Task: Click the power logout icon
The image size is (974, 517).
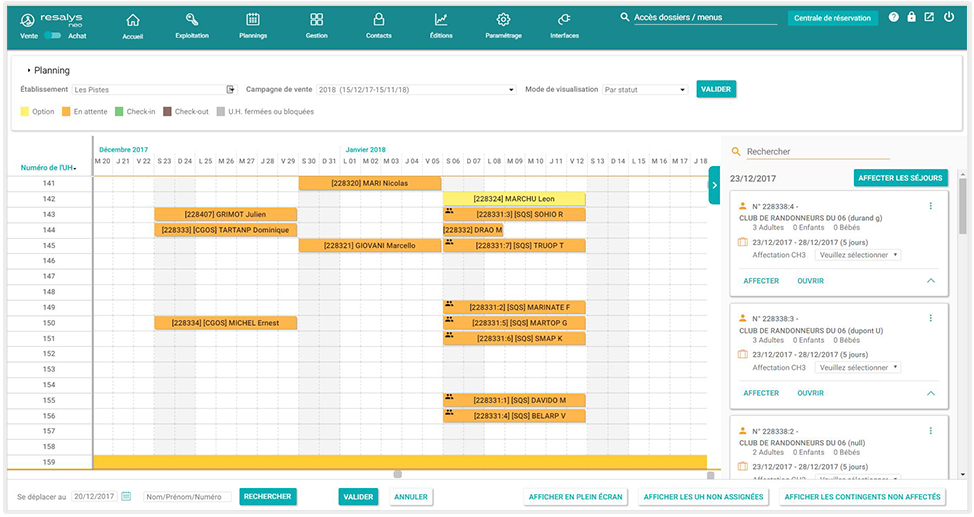Action: pyautogui.click(x=949, y=17)
